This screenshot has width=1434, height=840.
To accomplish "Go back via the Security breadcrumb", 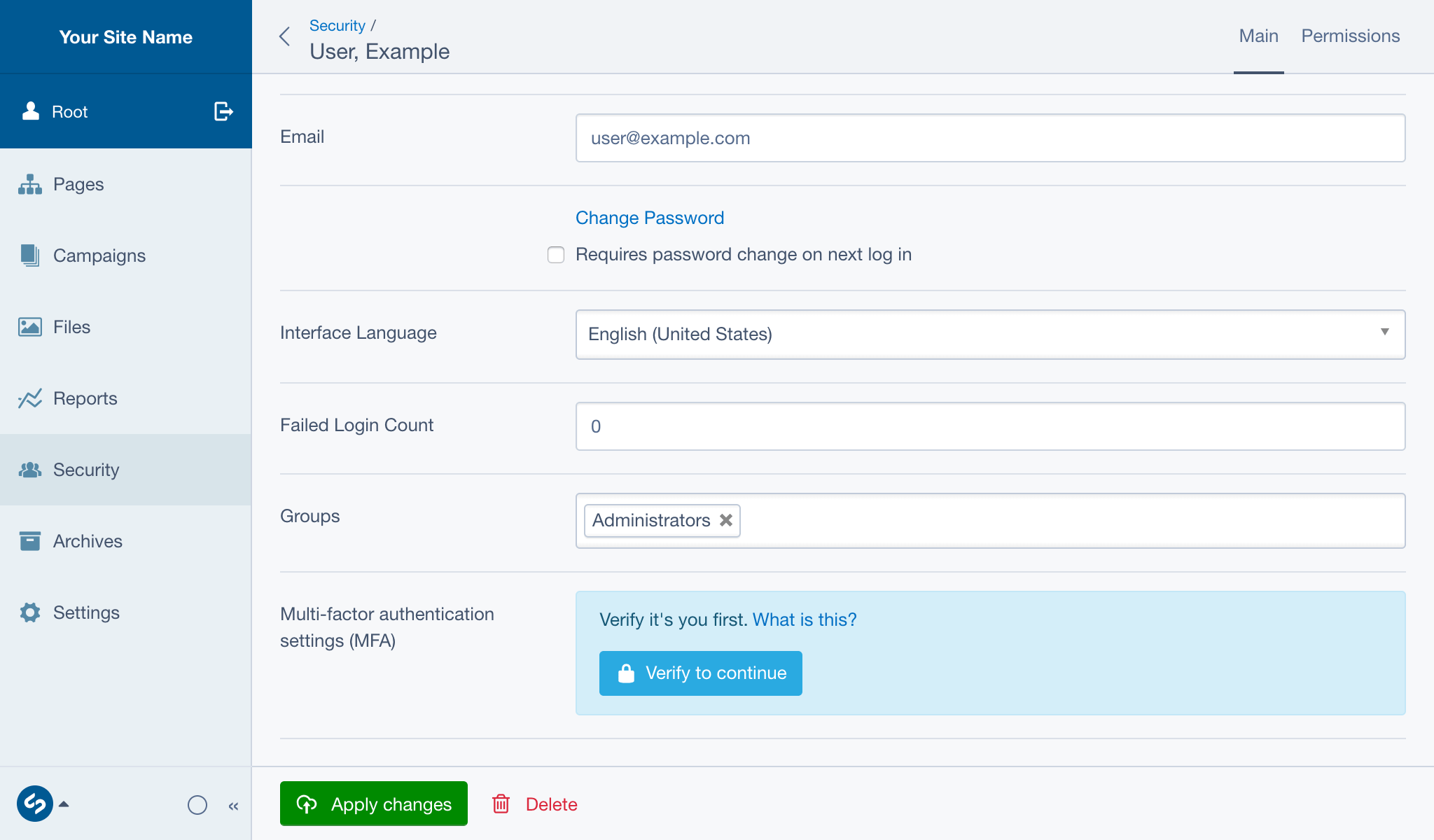I will click(x=337, y=25).
